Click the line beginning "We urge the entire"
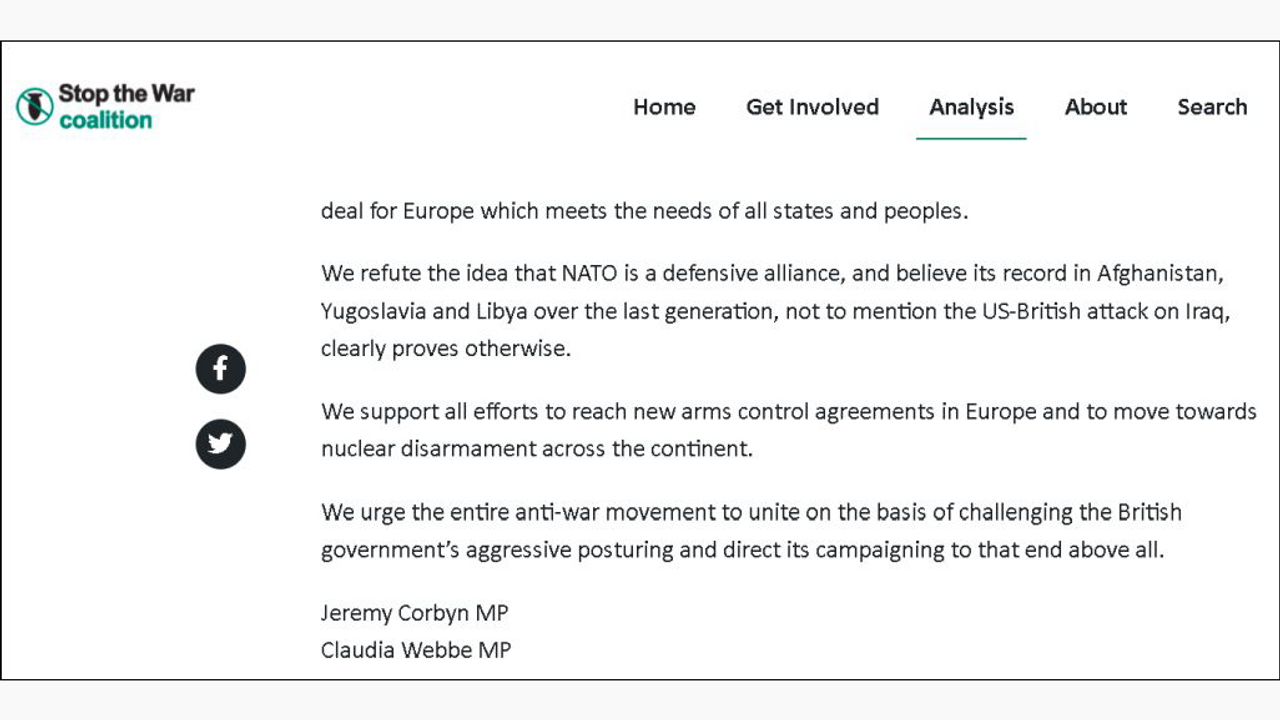This screenshot has height=720, width=1280. pos(750,513)
